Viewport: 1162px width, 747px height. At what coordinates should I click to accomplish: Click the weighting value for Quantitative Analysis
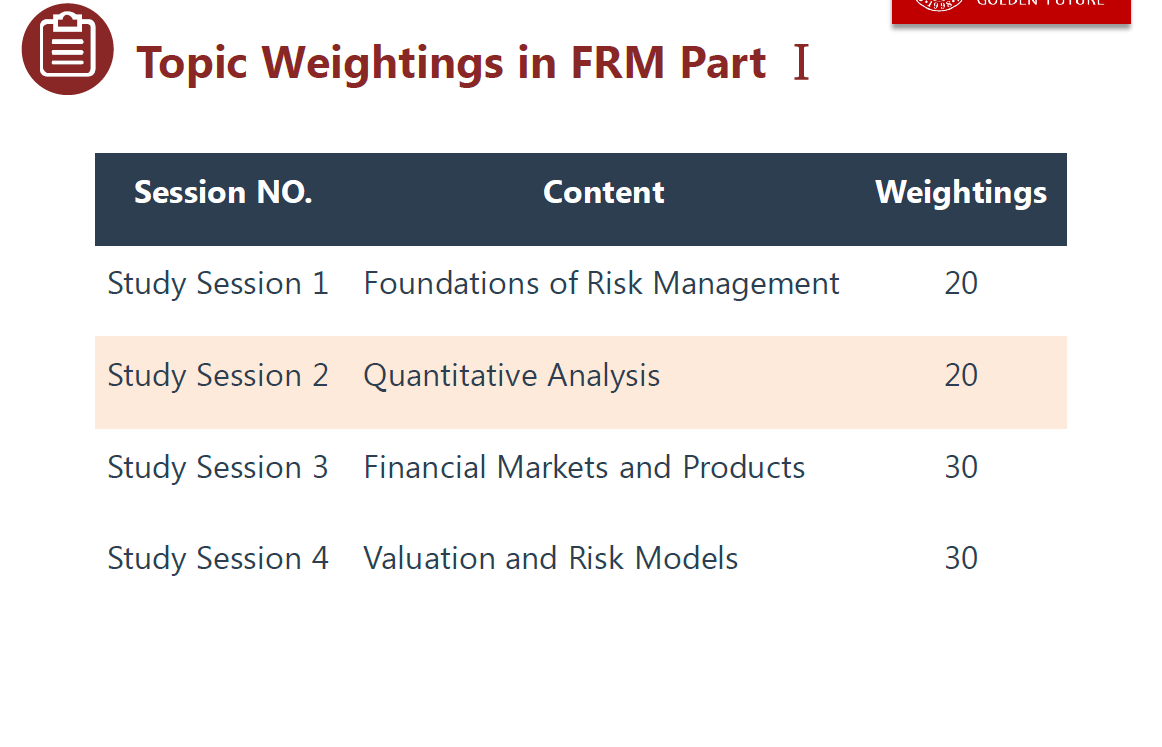coord(961,376)
